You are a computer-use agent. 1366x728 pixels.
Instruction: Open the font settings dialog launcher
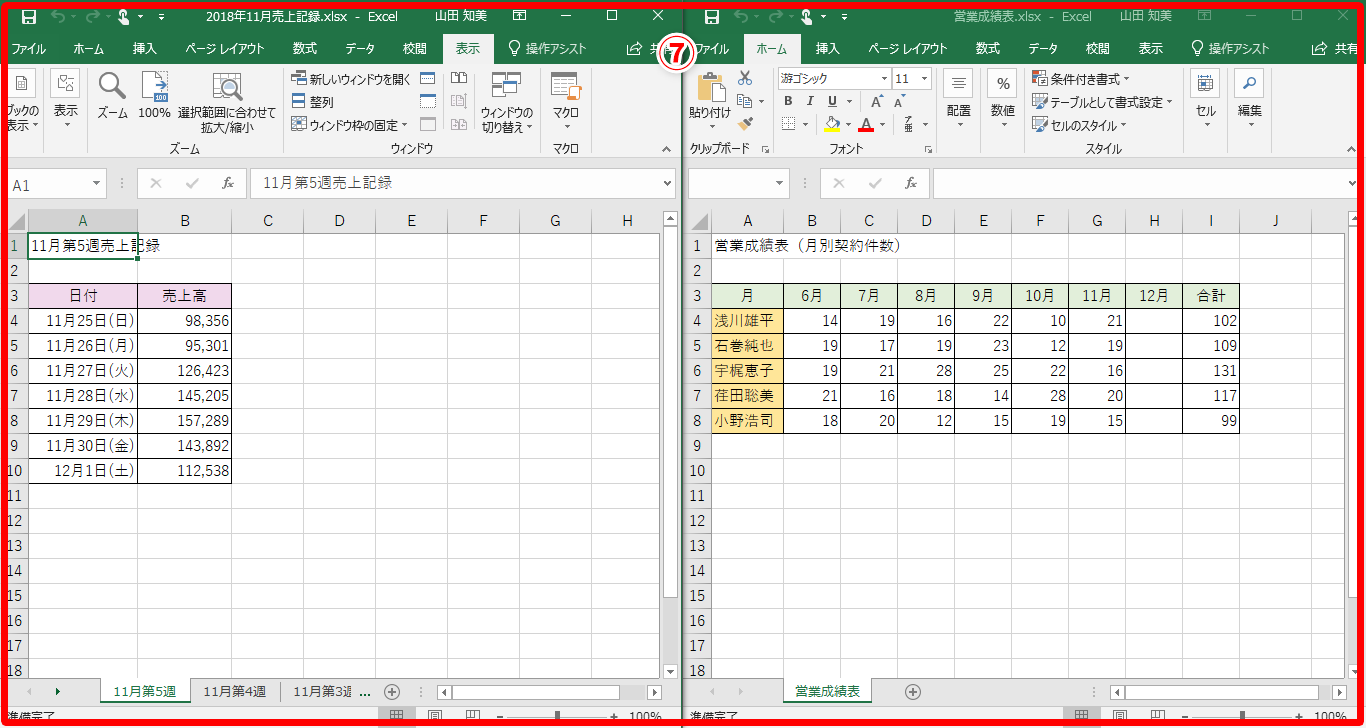coord(929,150)
